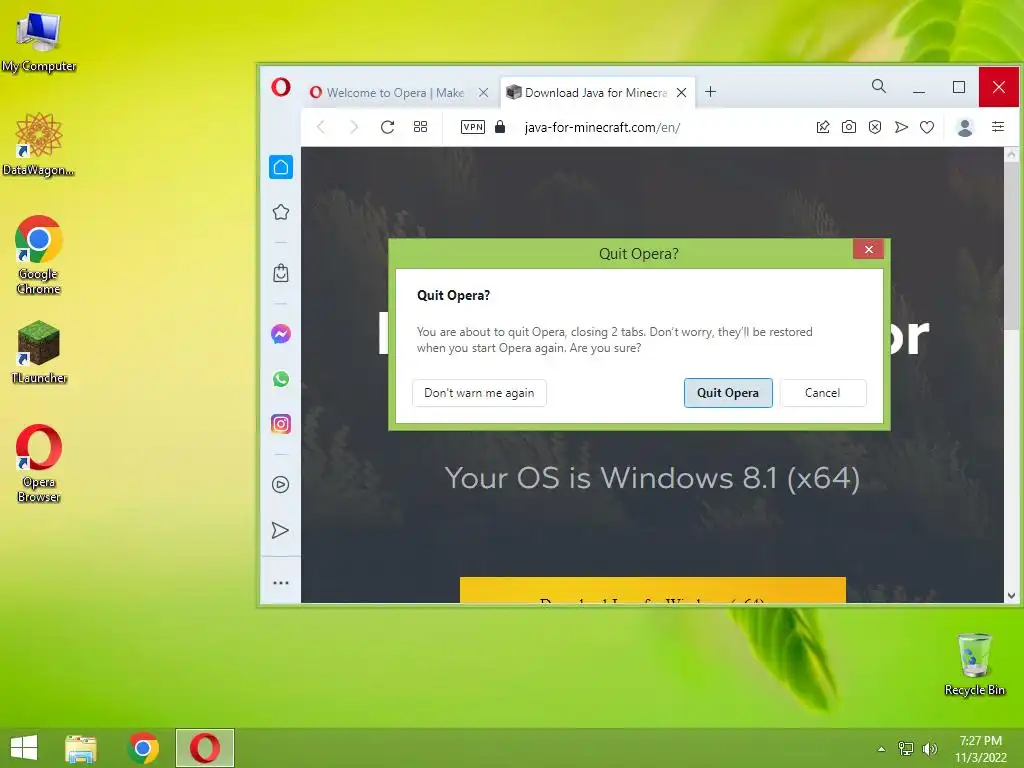Open Instagram in Opera sidebar
The height and width of the screenshot is (768, 1024).
tap(281, 424)
